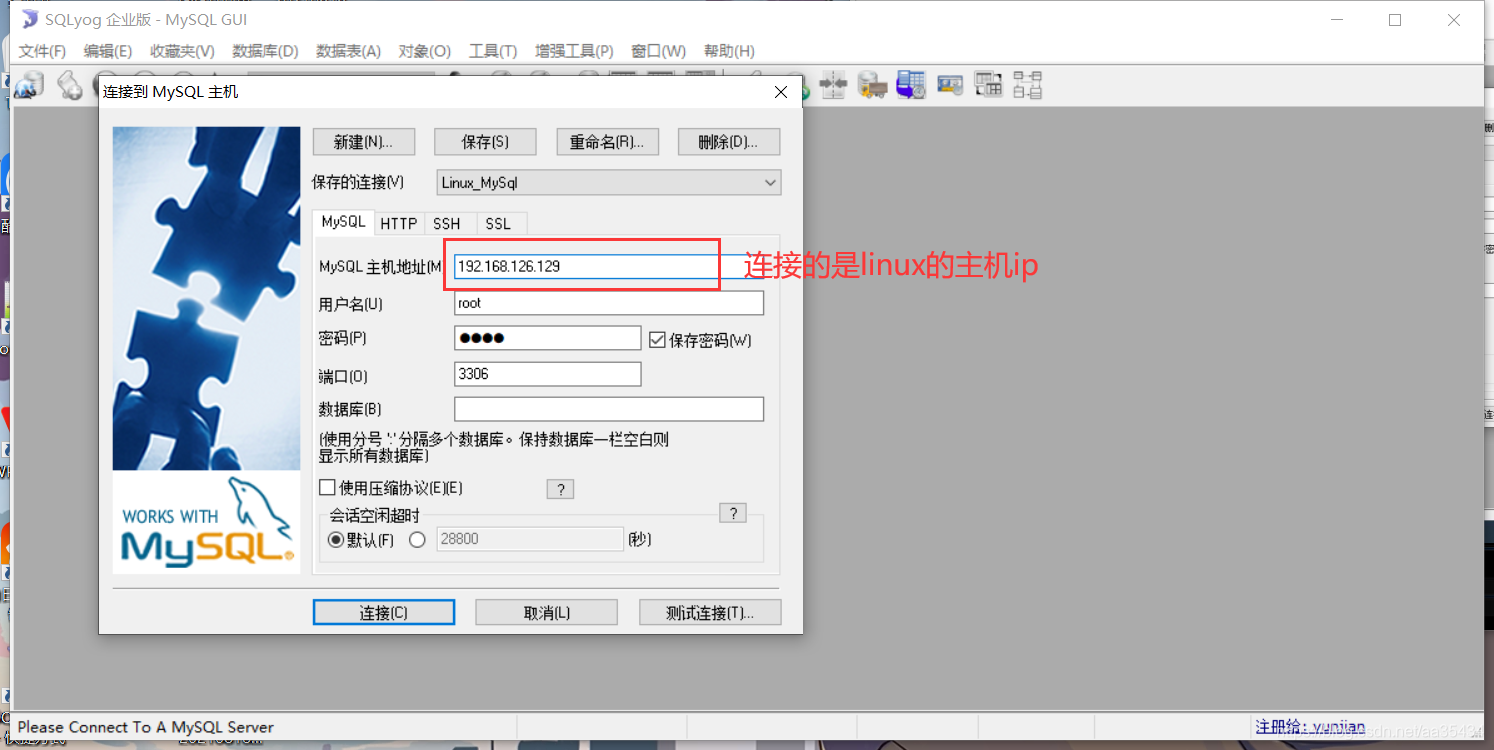Open the 对象(O) menu

[425, 51]
